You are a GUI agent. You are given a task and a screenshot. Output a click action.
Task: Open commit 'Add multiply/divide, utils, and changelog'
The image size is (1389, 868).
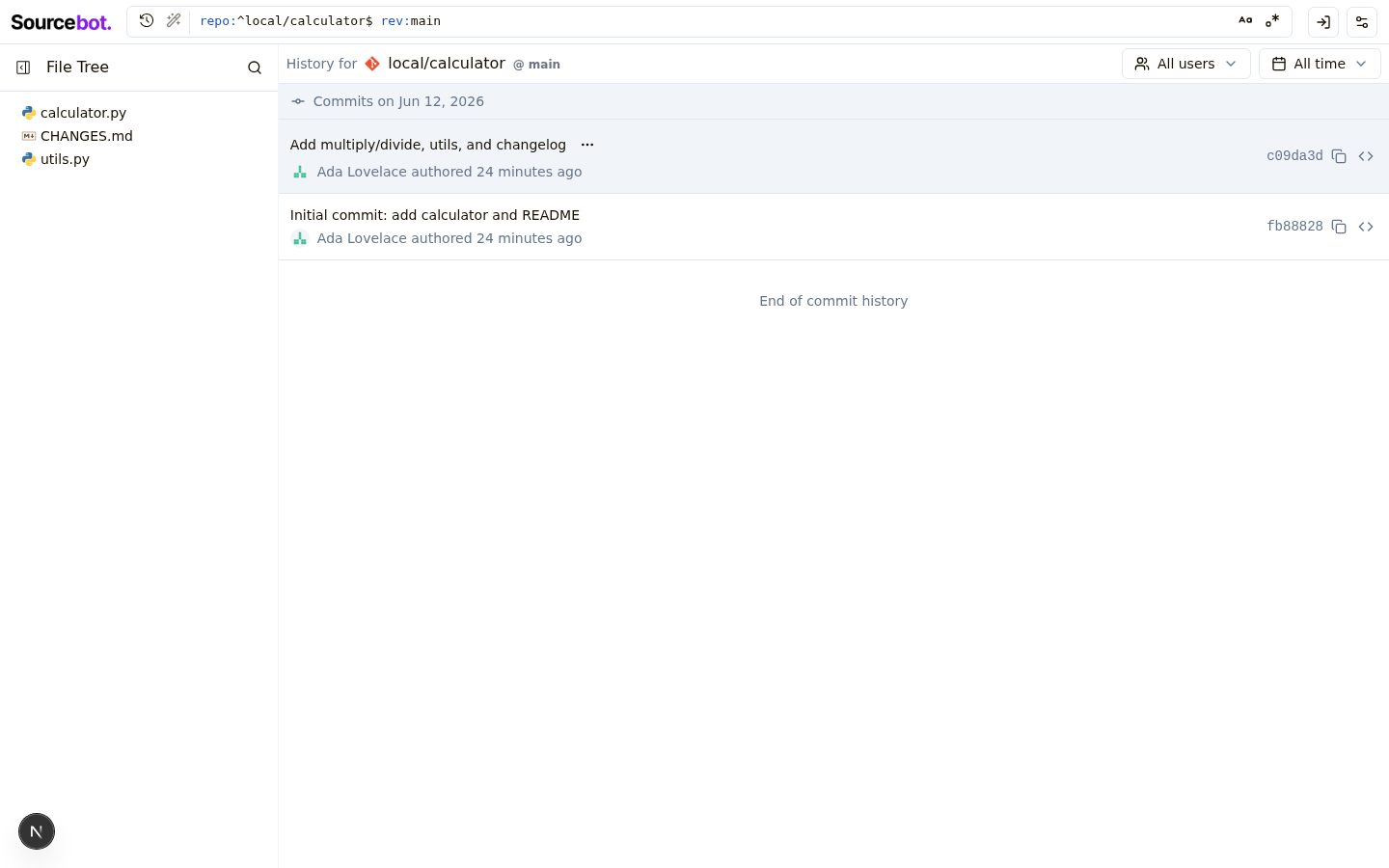[428, 145]
